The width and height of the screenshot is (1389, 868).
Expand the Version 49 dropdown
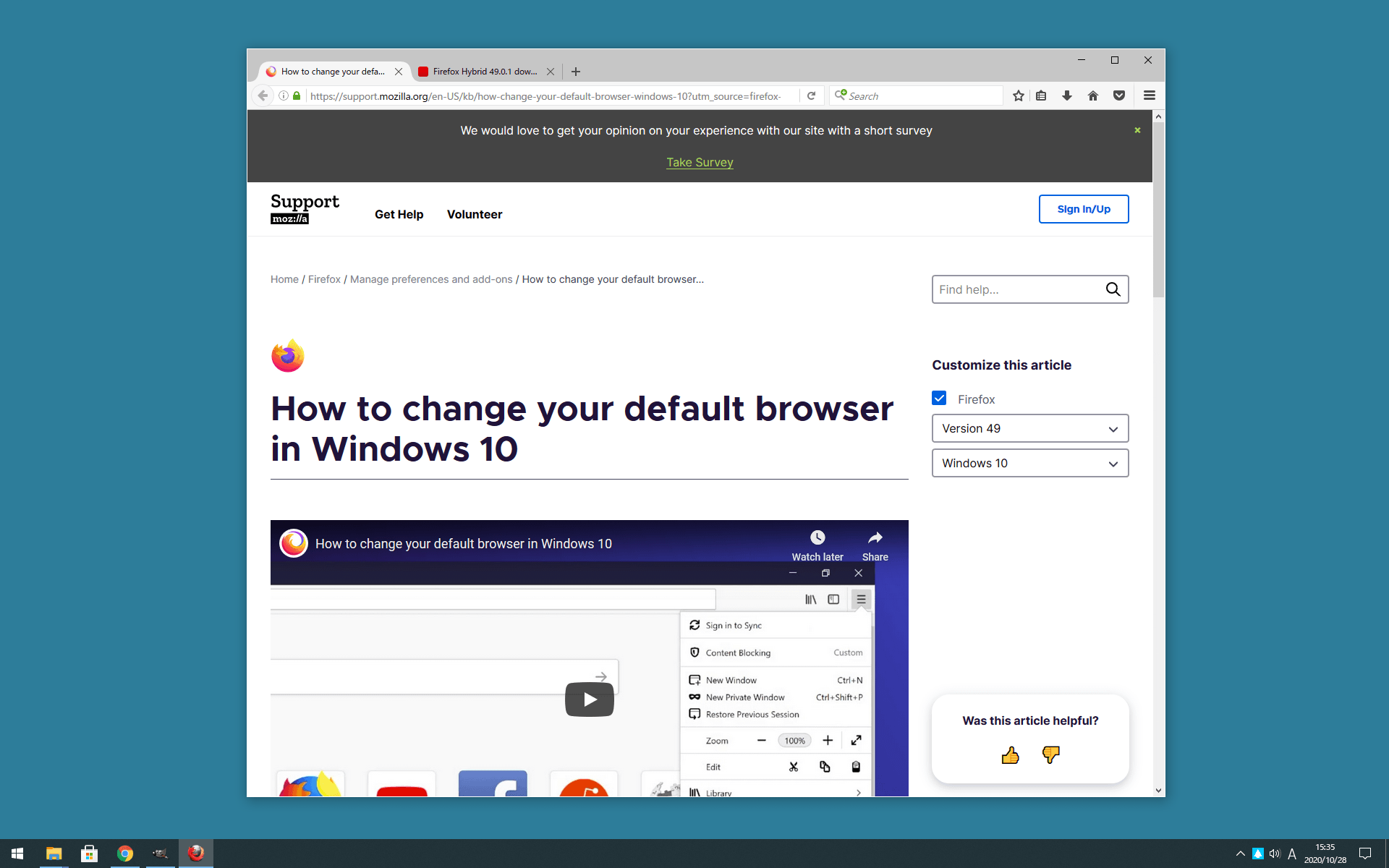[x=1029, y=428]
